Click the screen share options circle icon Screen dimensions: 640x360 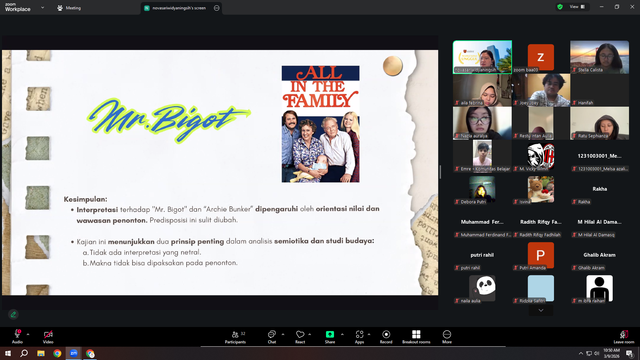pos(216,8)
